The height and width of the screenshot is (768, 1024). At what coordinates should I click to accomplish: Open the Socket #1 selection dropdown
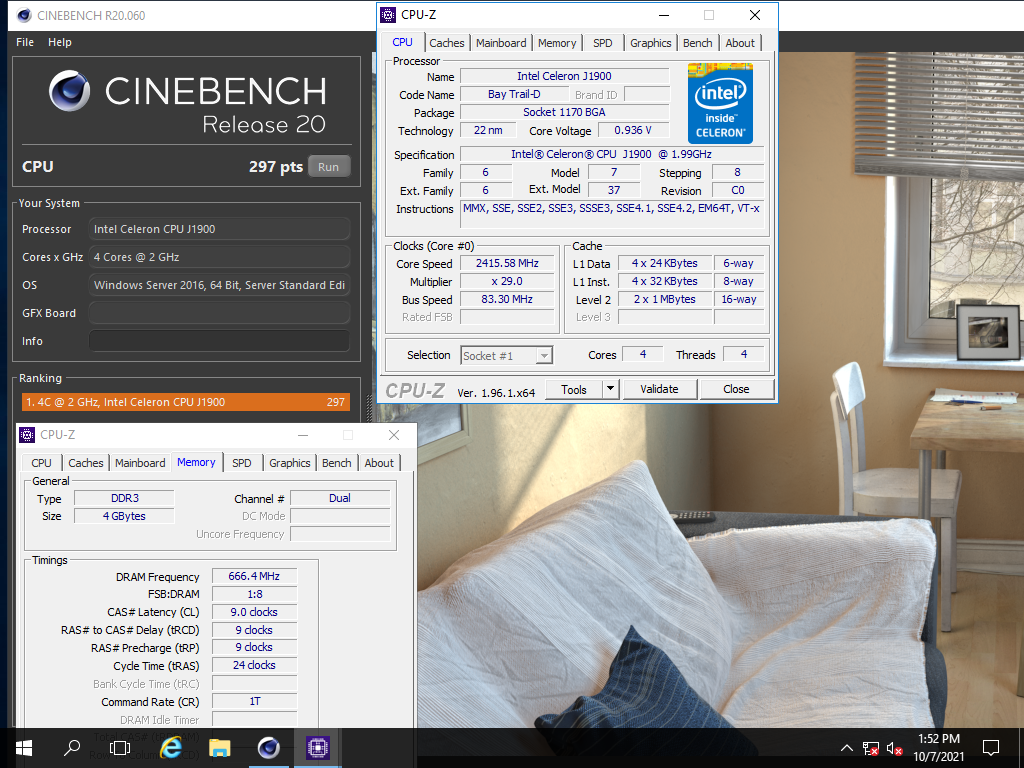507,355
